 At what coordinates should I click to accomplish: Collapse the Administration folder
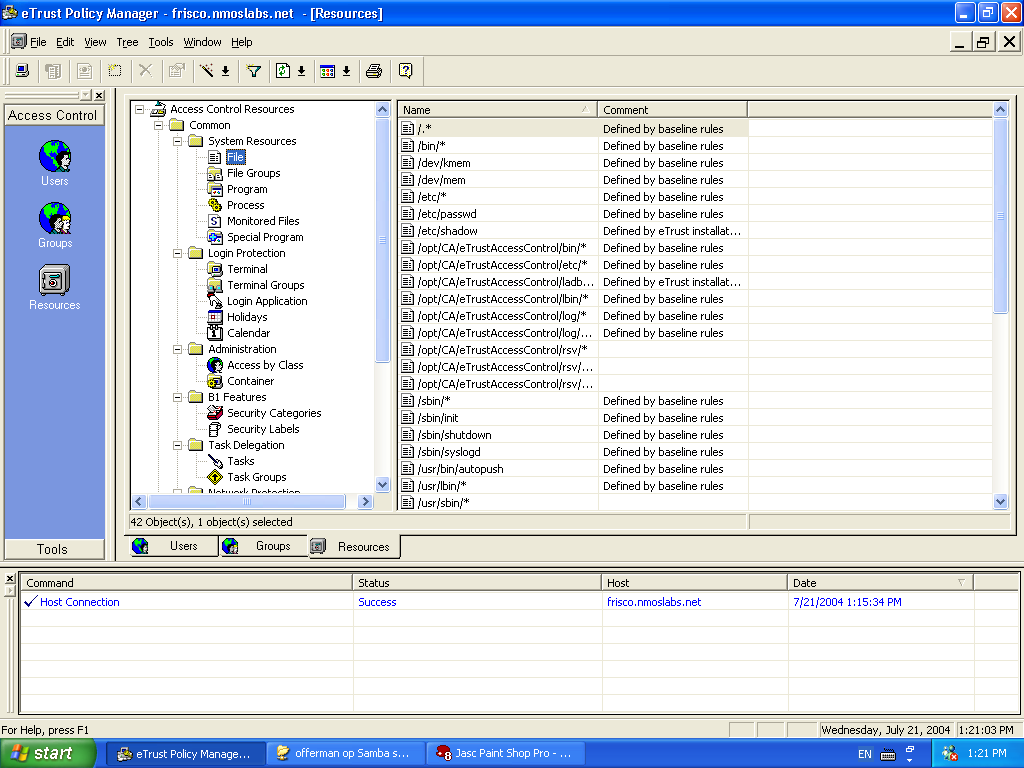(x=177, y=349)
